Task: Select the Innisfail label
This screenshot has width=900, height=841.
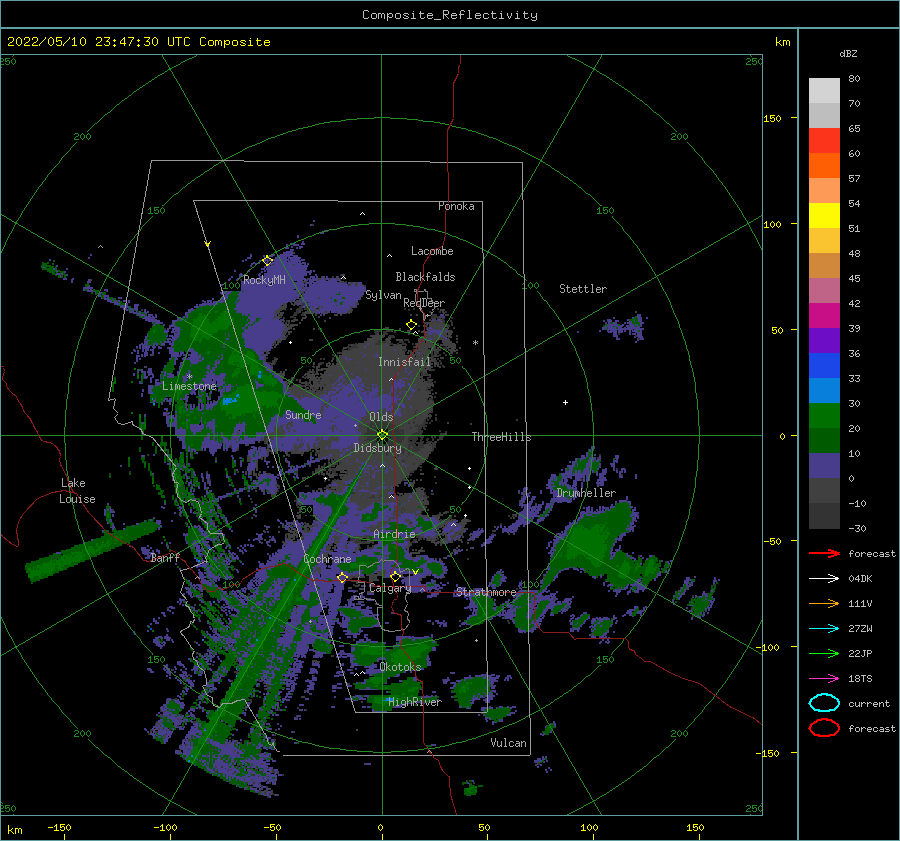Action: click(404, 362)
